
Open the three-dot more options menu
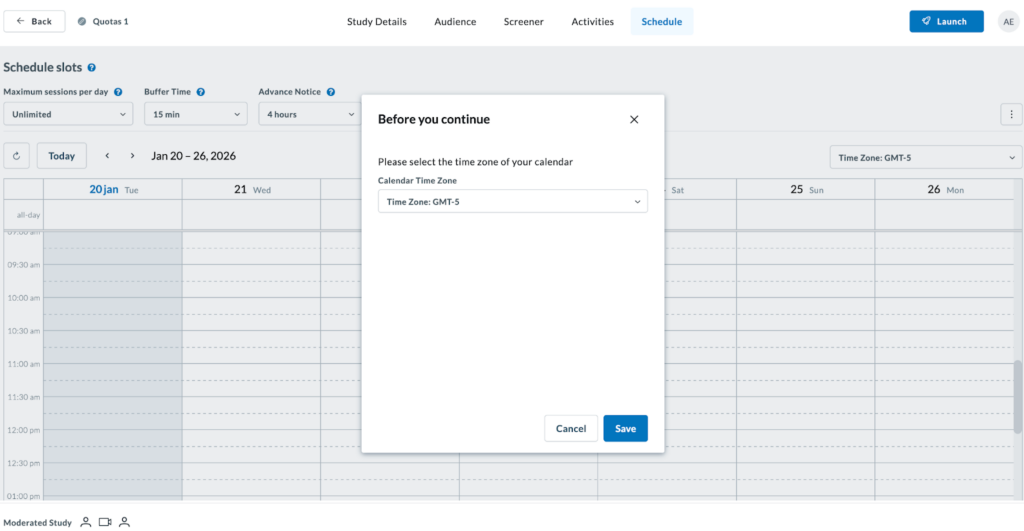1011,114
